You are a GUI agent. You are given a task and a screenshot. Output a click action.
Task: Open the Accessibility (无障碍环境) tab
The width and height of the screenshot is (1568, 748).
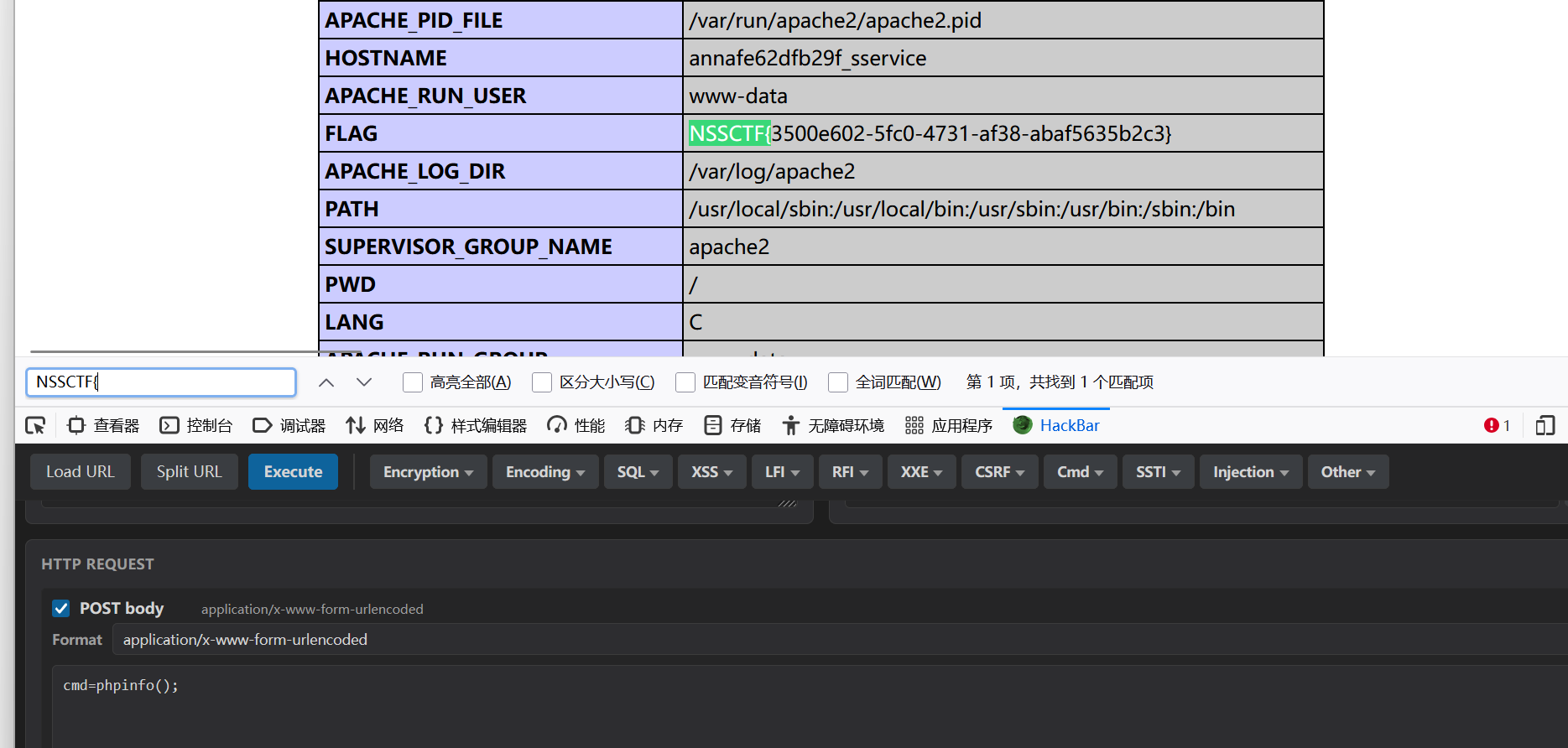(833, 426)
